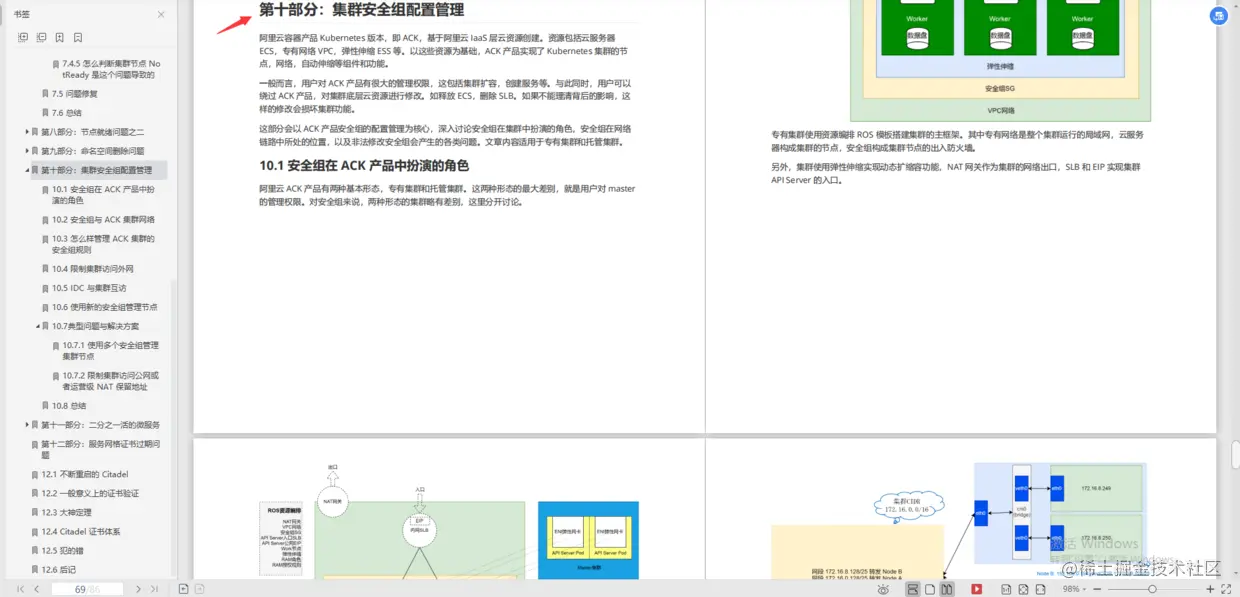The width and height of the screenshot is (1240, 597).
Task: Open bookmark 12.5 犯的错
Action: [63, 551]
